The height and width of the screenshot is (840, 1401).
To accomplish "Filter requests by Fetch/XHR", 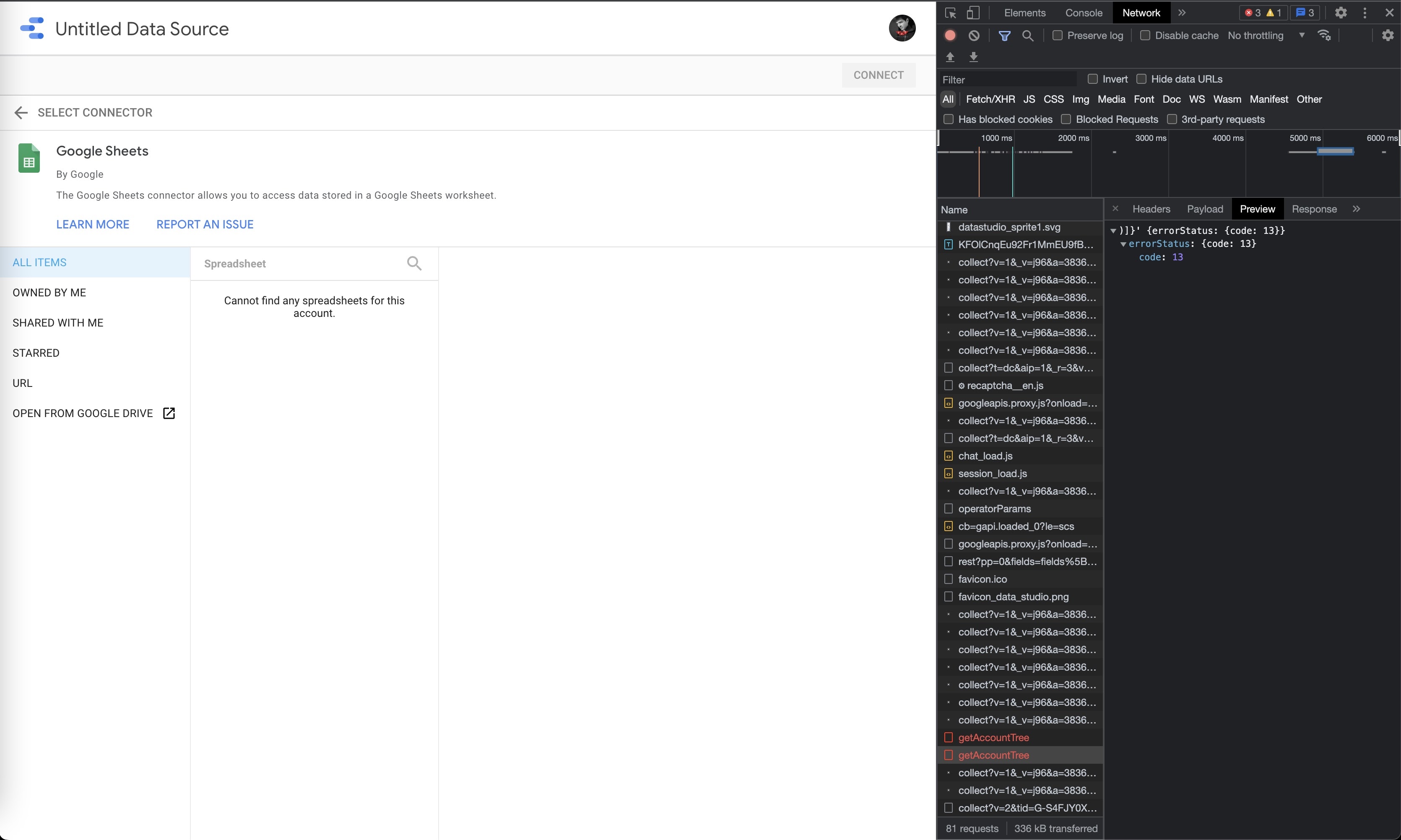I will click(x=990, y=99).
